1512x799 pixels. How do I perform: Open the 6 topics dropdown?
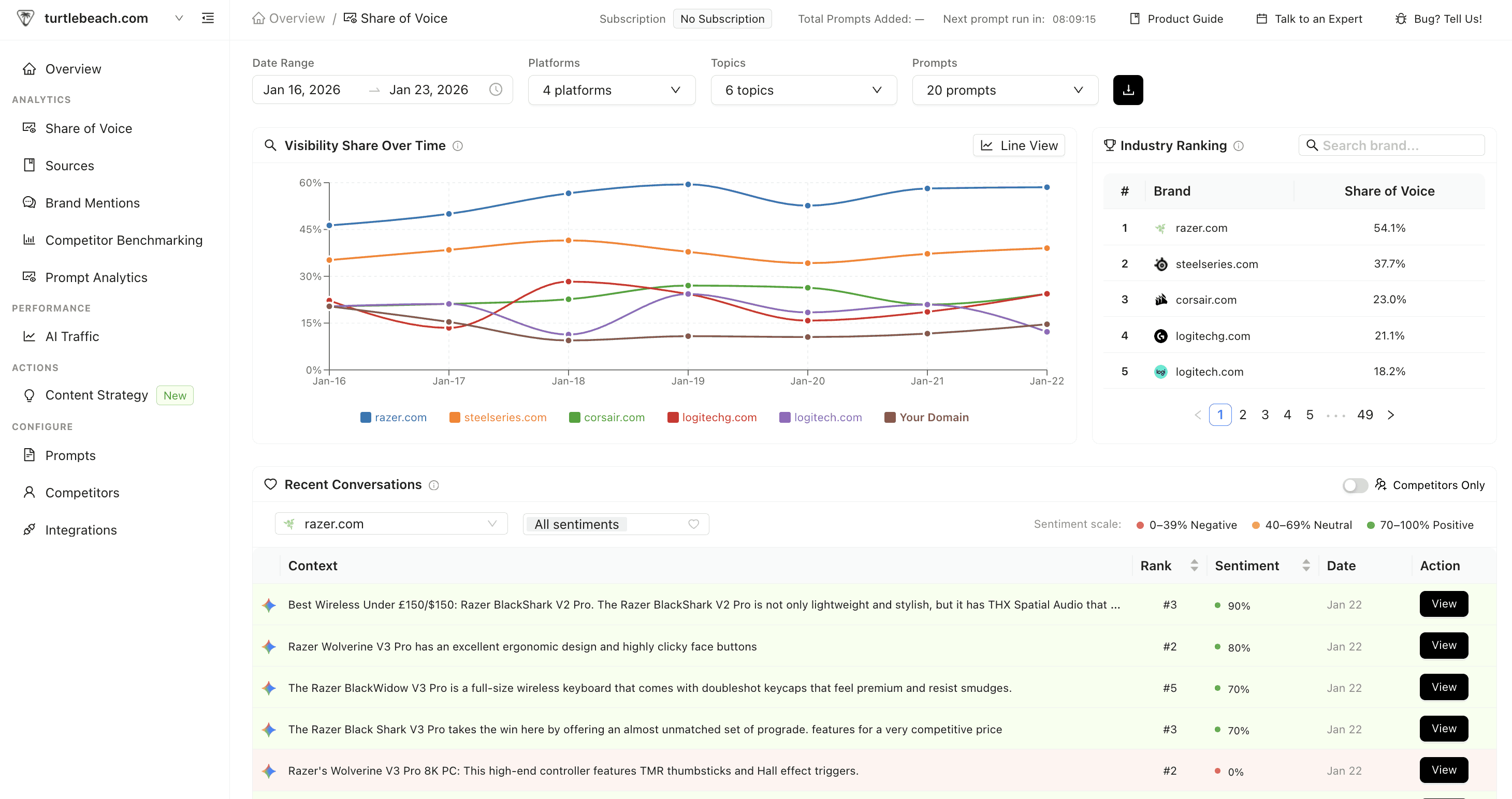tap(803, 90)
